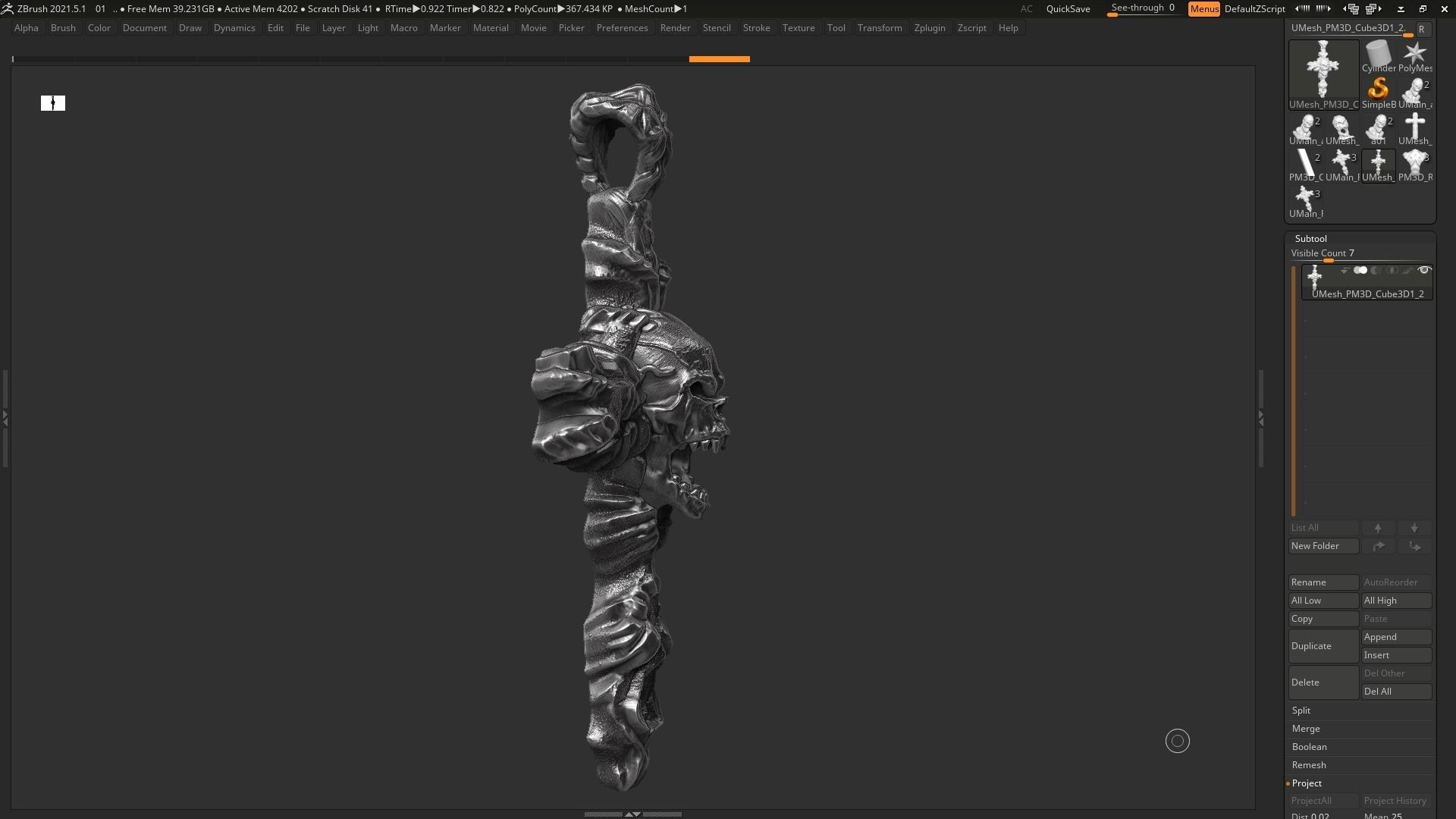The height and width of the screenshot is (819, 1456).
Task: Open the large current tool cross thumbnail
Action: (x=1323, y=75)
